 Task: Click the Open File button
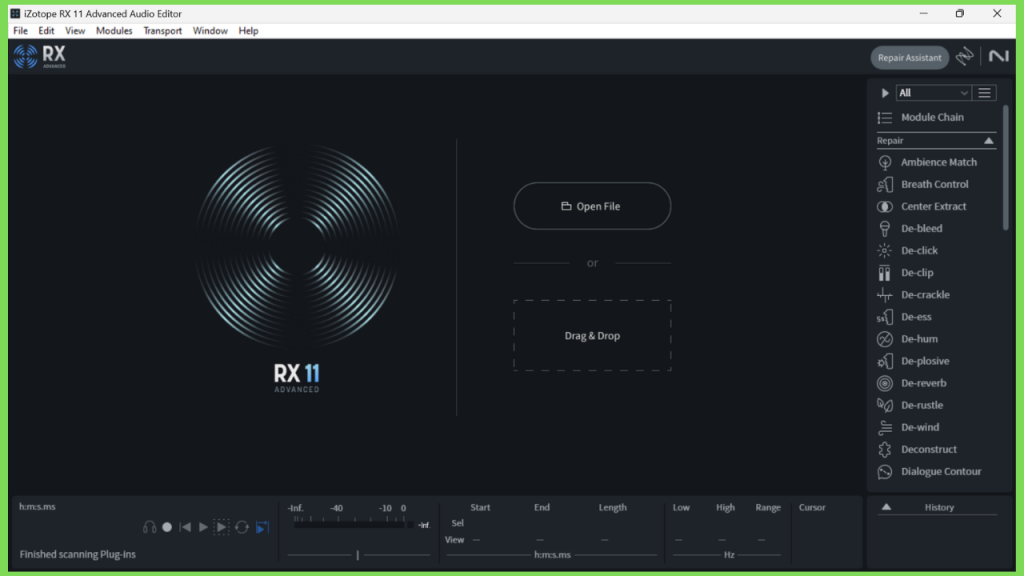point(592,206)
